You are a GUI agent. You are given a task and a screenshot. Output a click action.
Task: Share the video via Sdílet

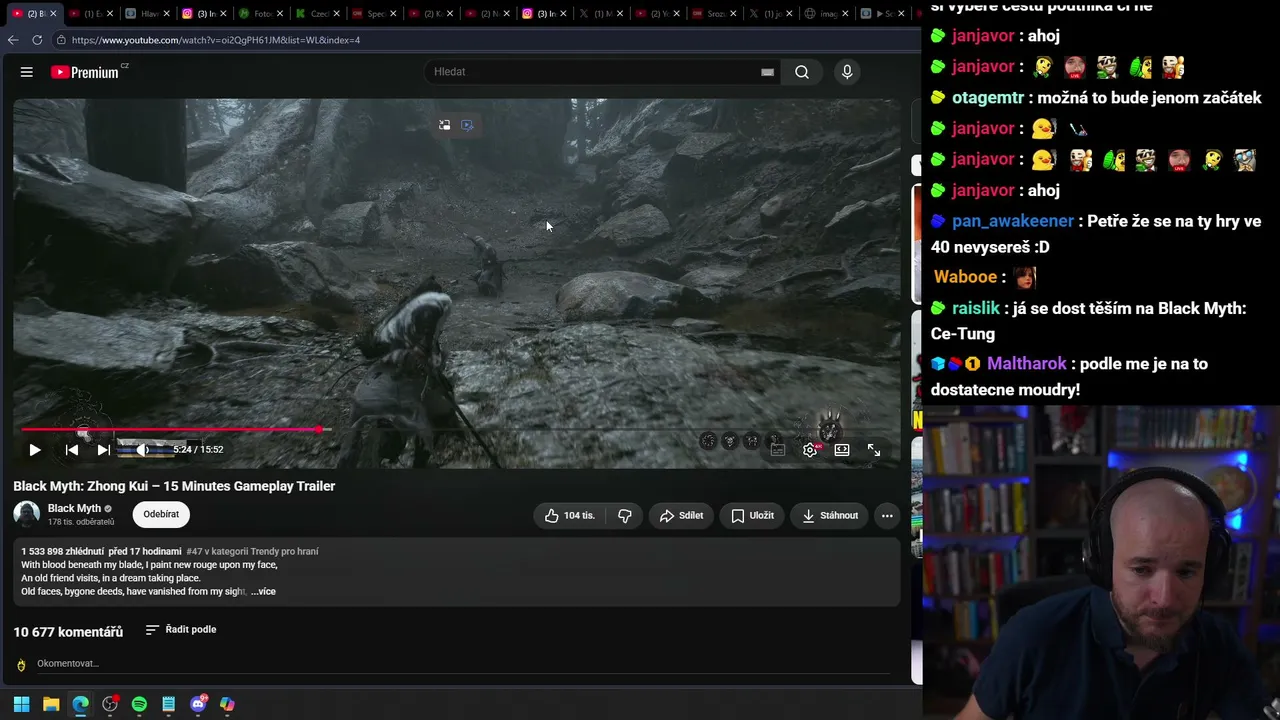(682, 516)
